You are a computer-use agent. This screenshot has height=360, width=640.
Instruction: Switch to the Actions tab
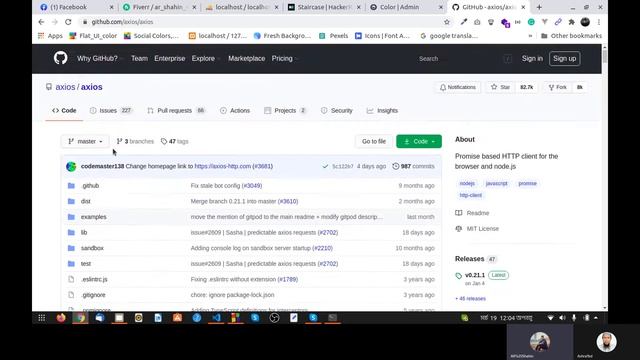point(235,111)
